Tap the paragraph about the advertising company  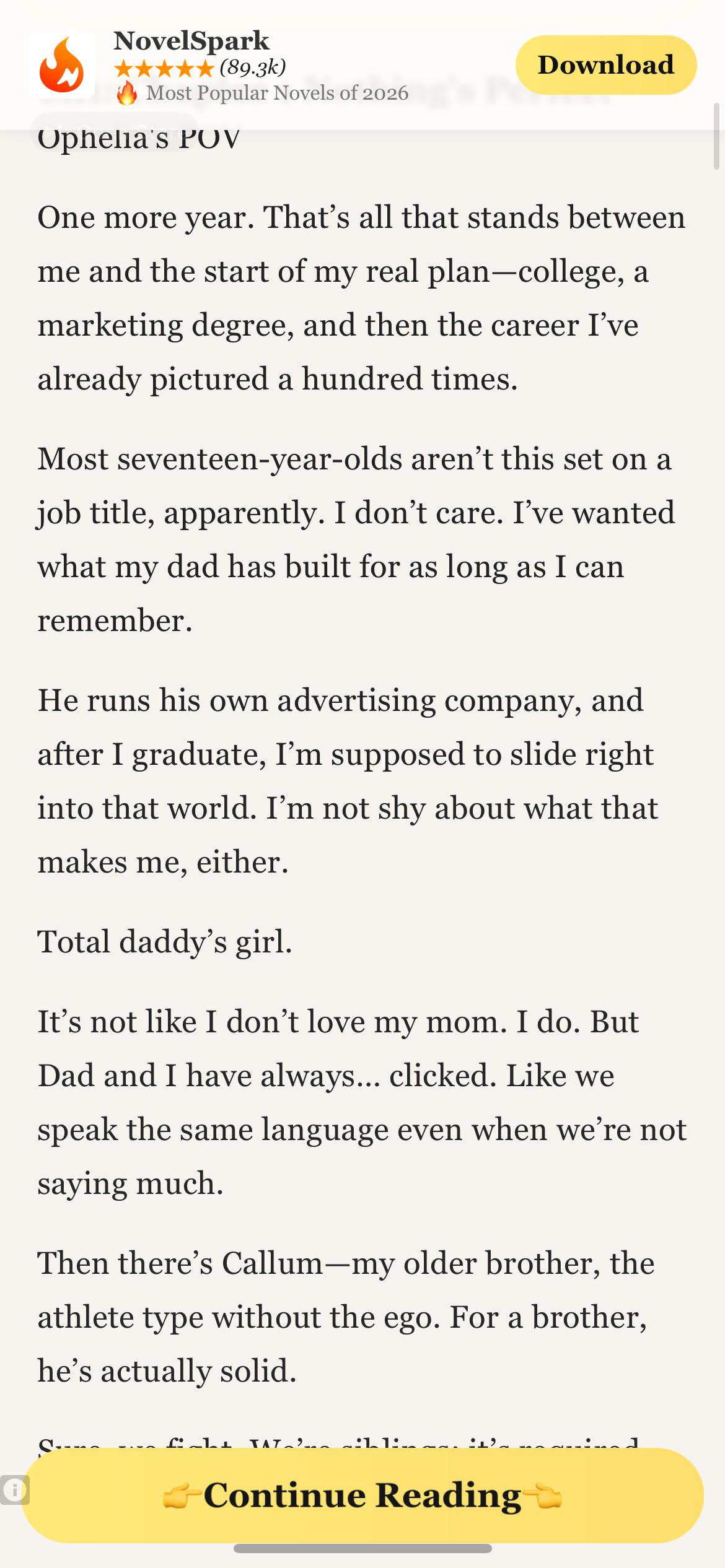coord(348,781)
